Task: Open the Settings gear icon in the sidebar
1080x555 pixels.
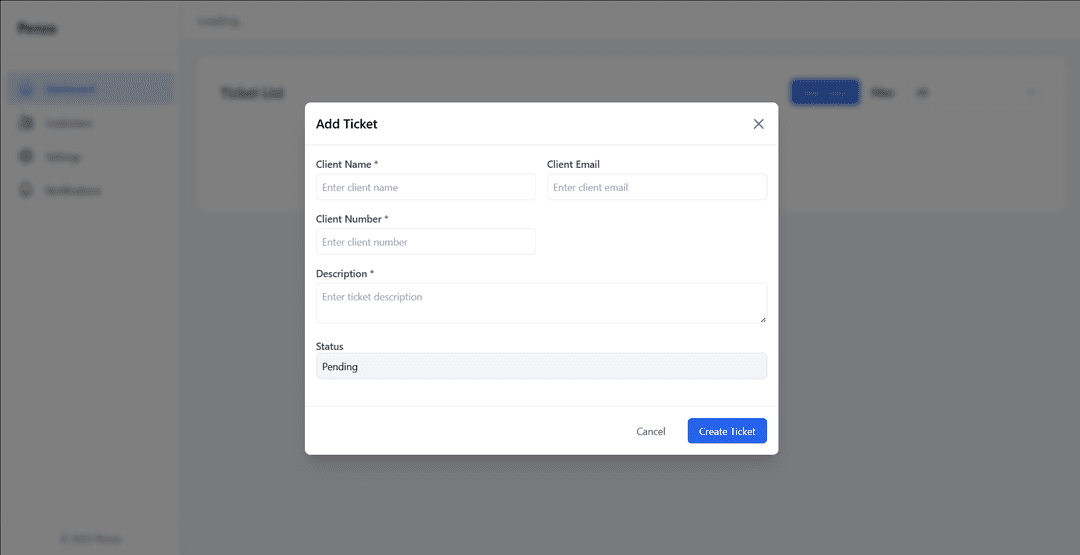Action: point(27,157)
